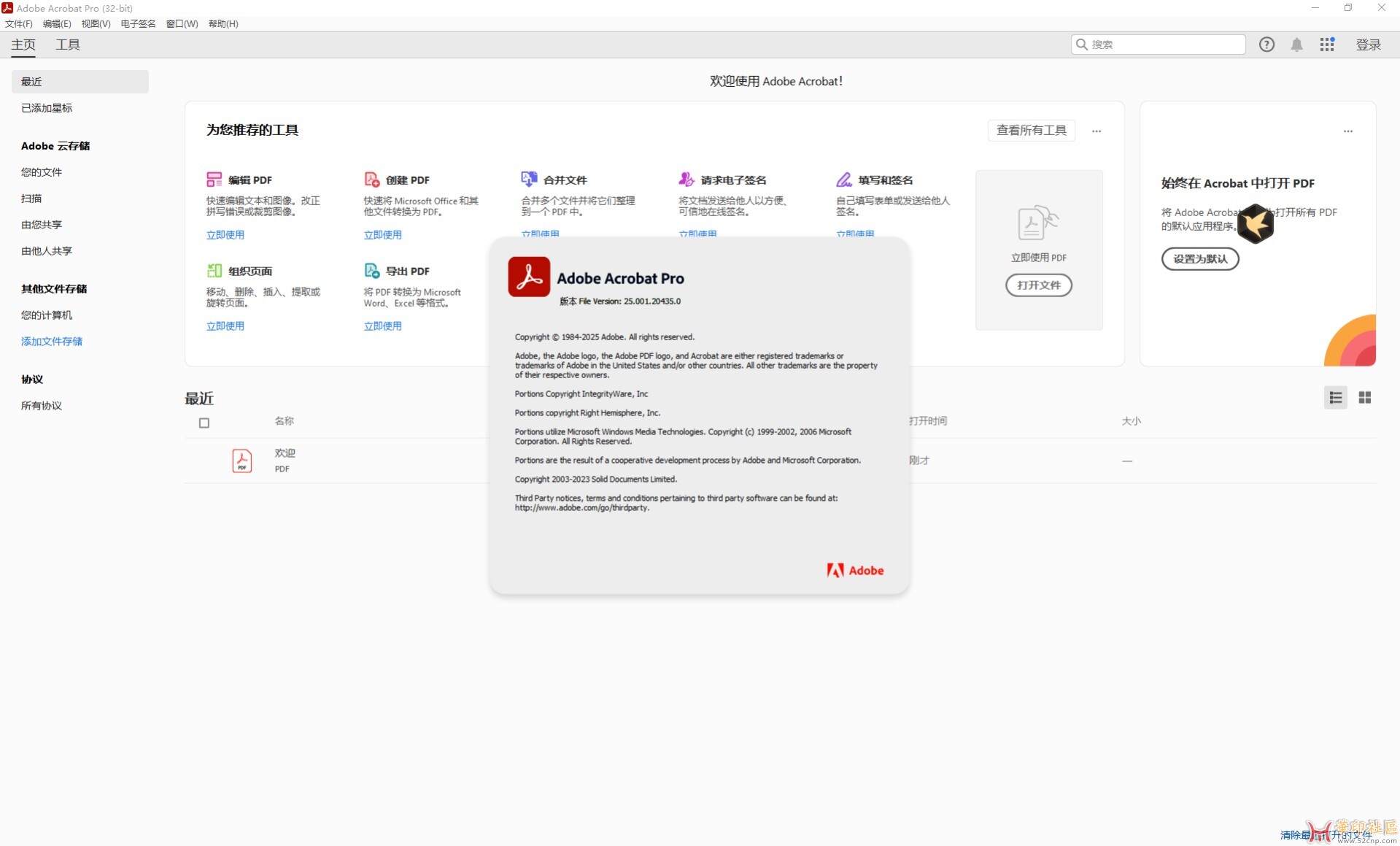
Task: Click the open-PDF document illustration icon
Action: pos(1038,223)
